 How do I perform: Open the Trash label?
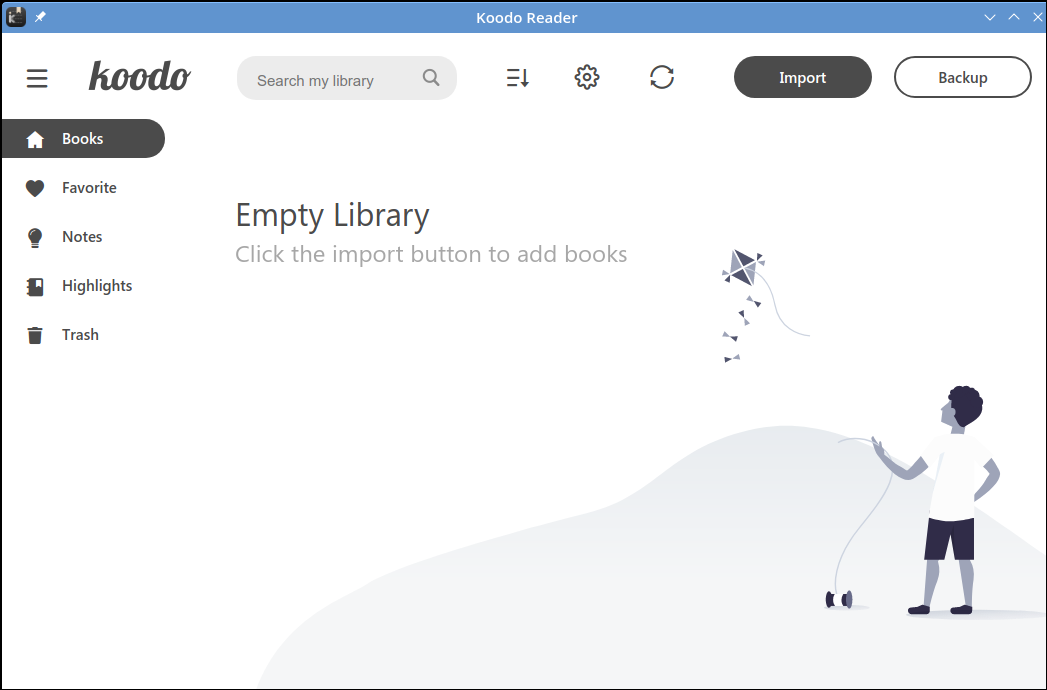(80, 335)
